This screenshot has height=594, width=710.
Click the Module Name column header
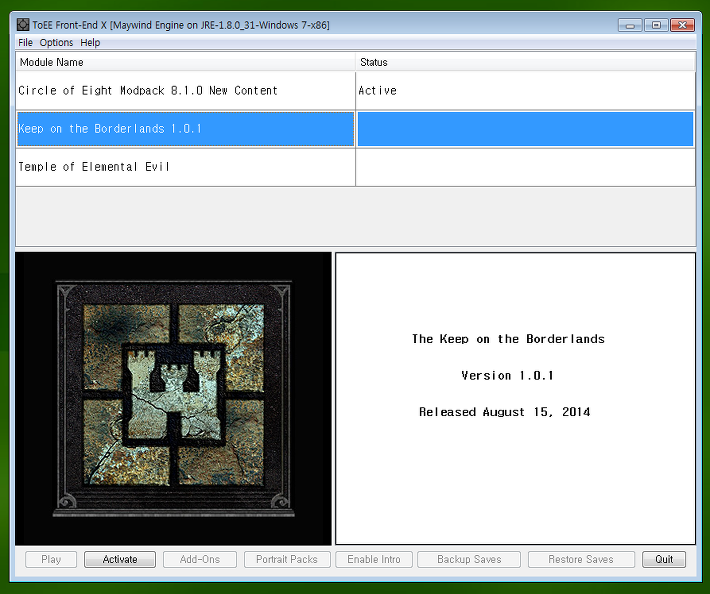tap(186, 62)
